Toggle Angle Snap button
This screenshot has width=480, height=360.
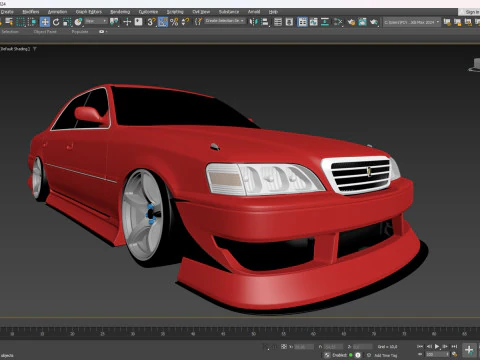pyautogui.click(x=163, y=22)
